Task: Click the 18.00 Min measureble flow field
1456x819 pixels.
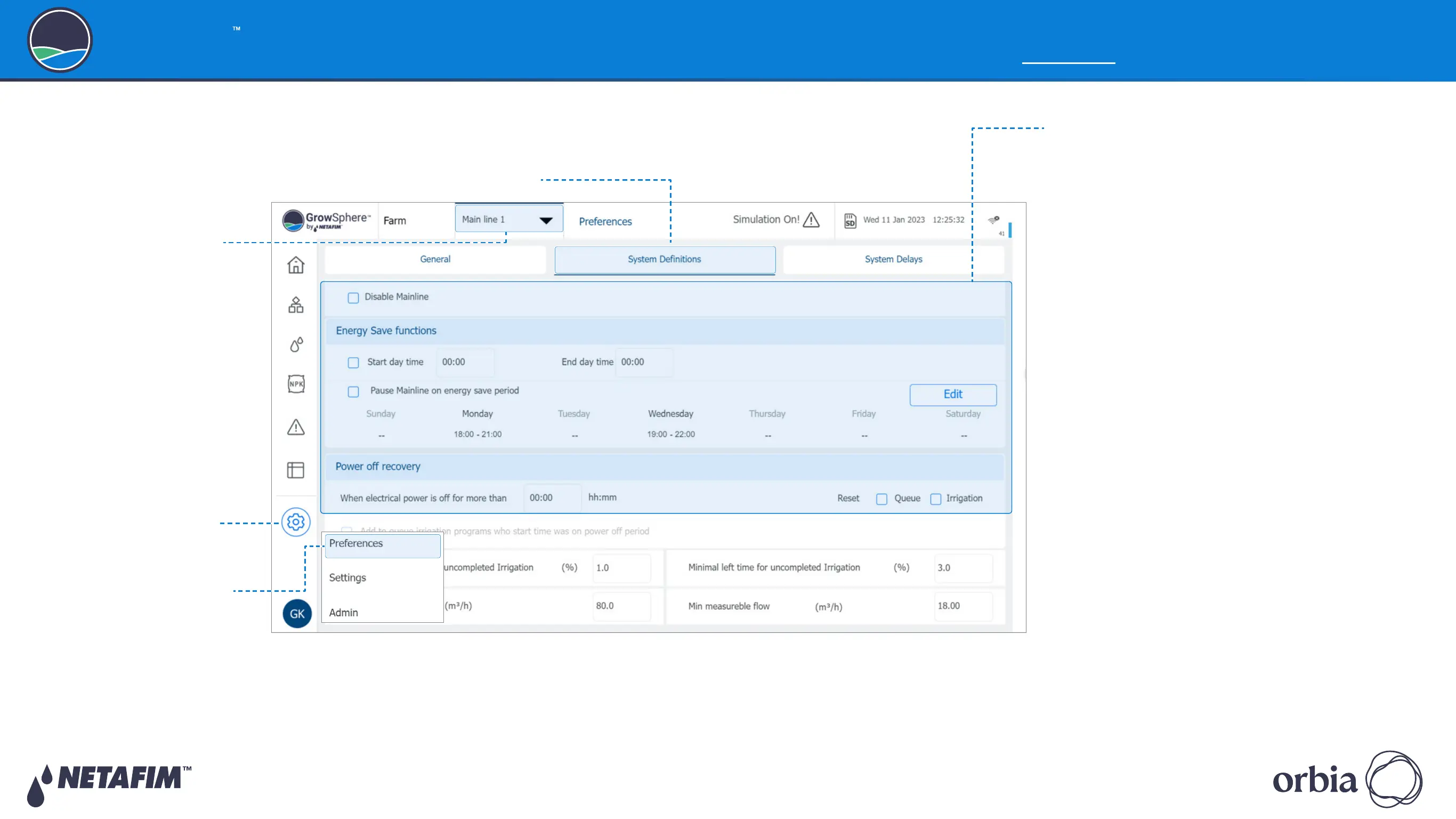Action: coord(963,606)
